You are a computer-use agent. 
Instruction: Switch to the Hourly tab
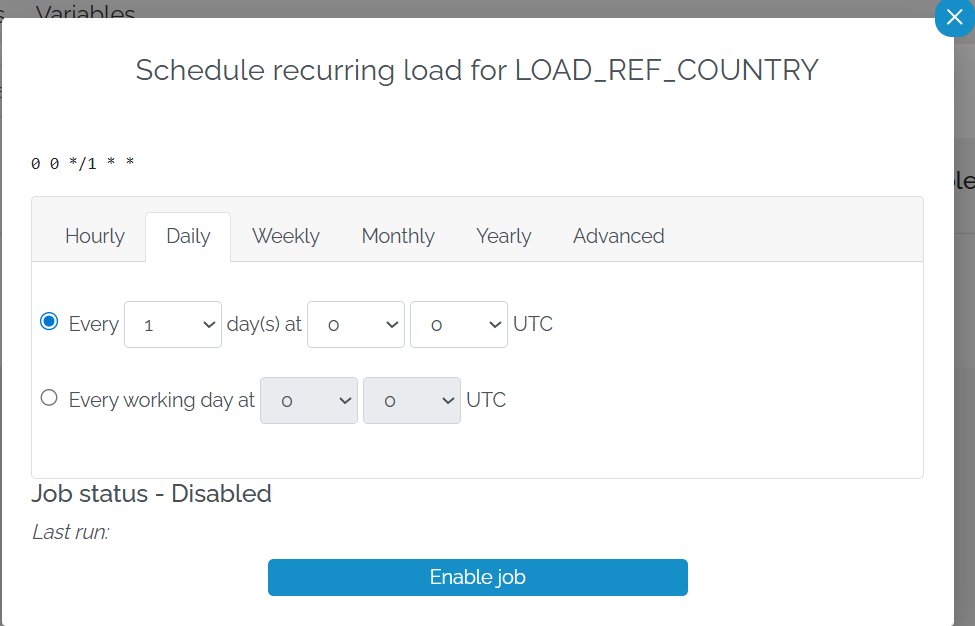[x=94, y=236]
